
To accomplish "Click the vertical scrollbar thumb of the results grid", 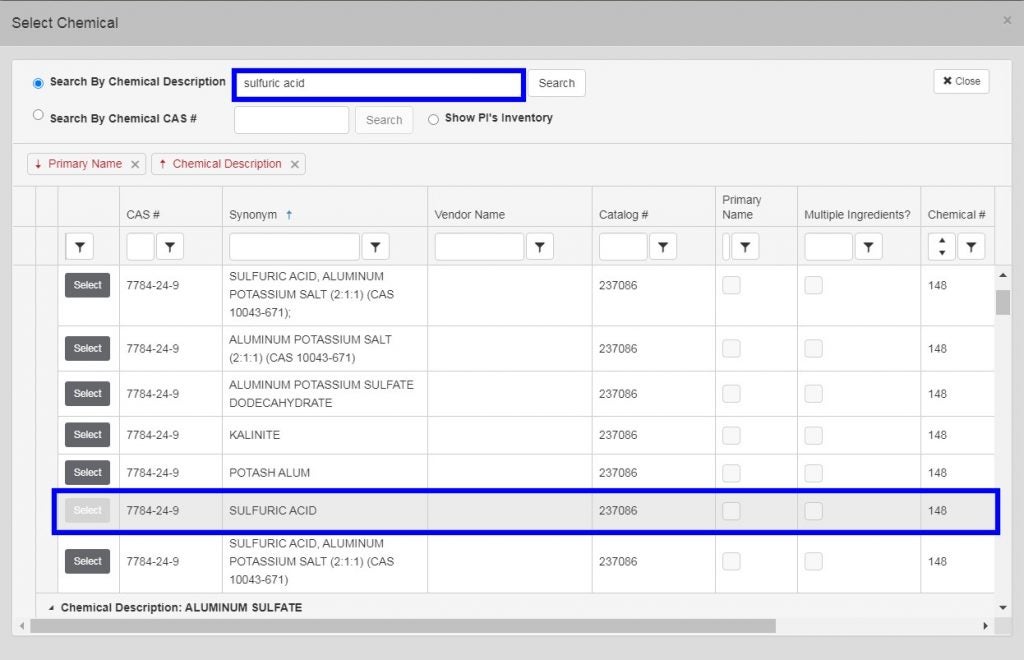I will (1002, 302).
